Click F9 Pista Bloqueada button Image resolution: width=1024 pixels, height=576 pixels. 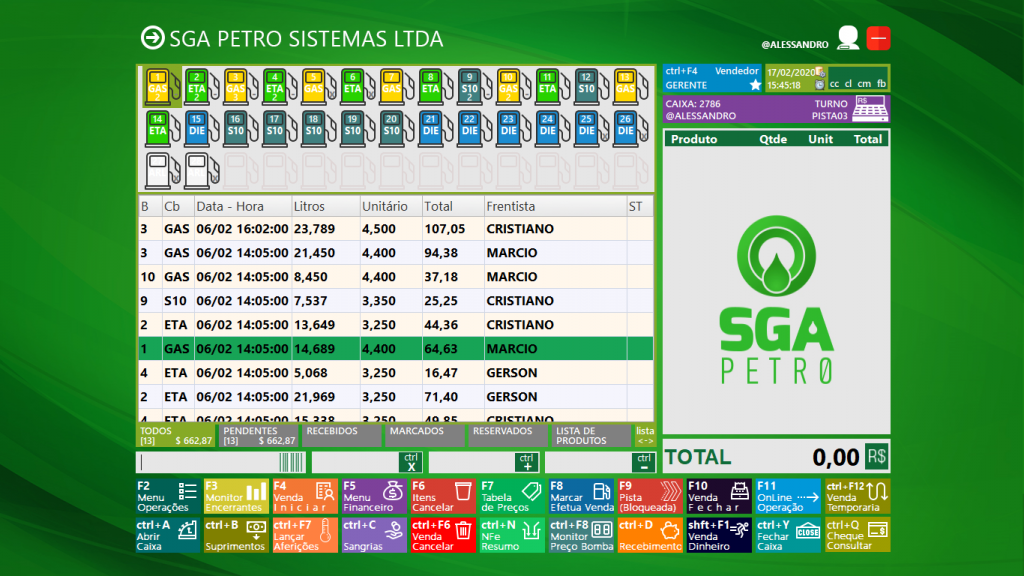650,496
